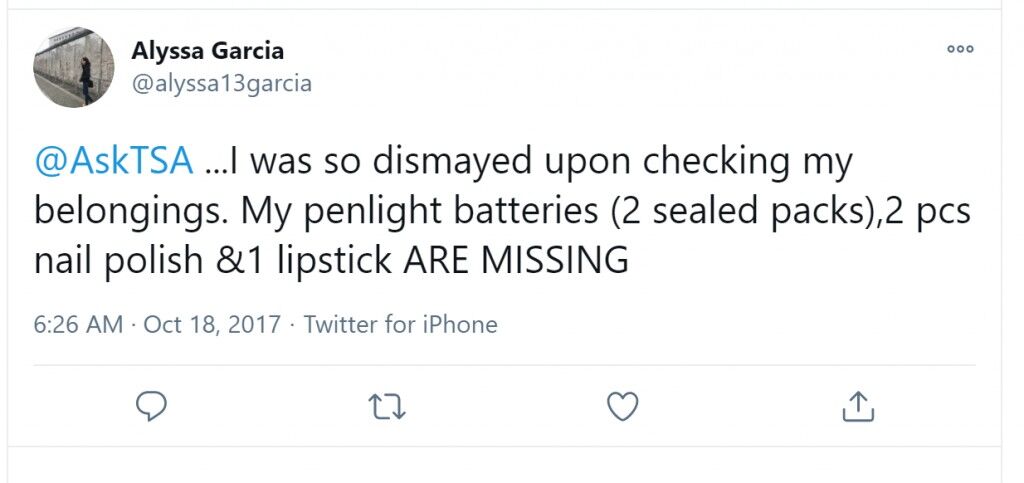Click the Alyssa Garcia display name
The height and width of the screenshot is (483, 1024).
208,51
